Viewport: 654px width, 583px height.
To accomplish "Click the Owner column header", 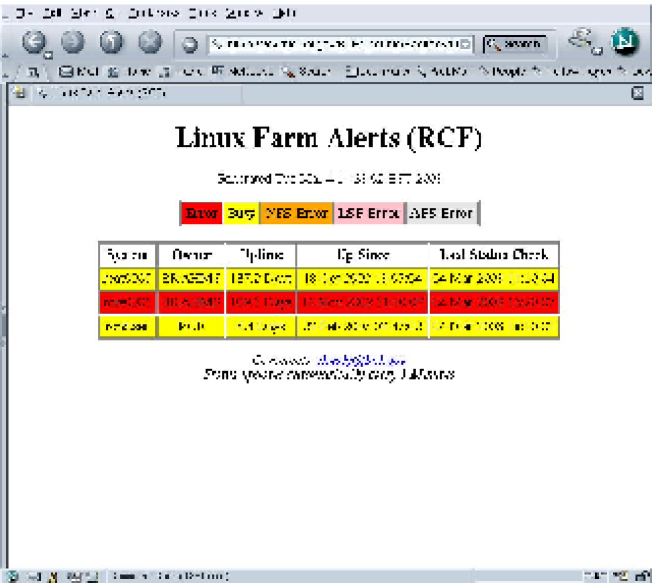I will point(191,255).
